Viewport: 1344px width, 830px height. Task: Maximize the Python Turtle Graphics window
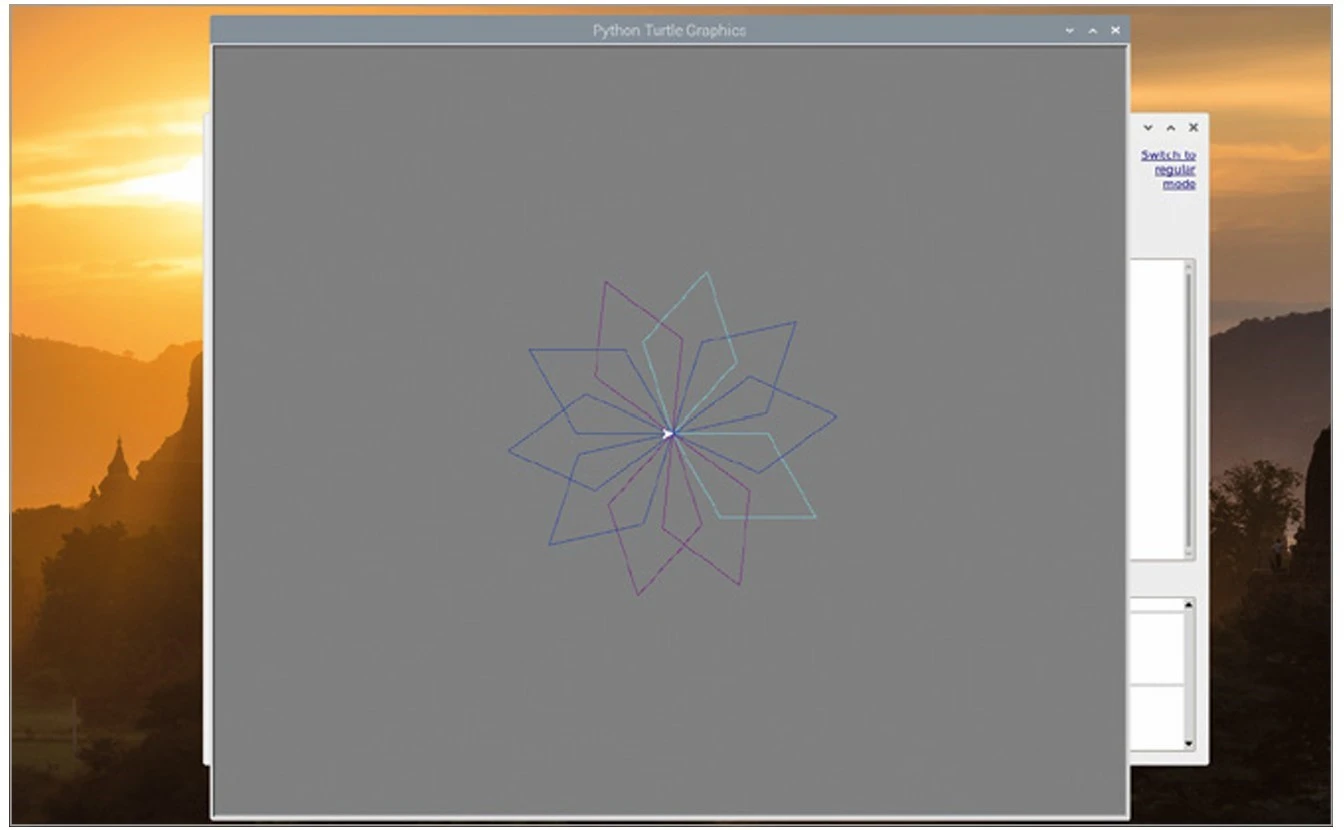[1092, 31]
